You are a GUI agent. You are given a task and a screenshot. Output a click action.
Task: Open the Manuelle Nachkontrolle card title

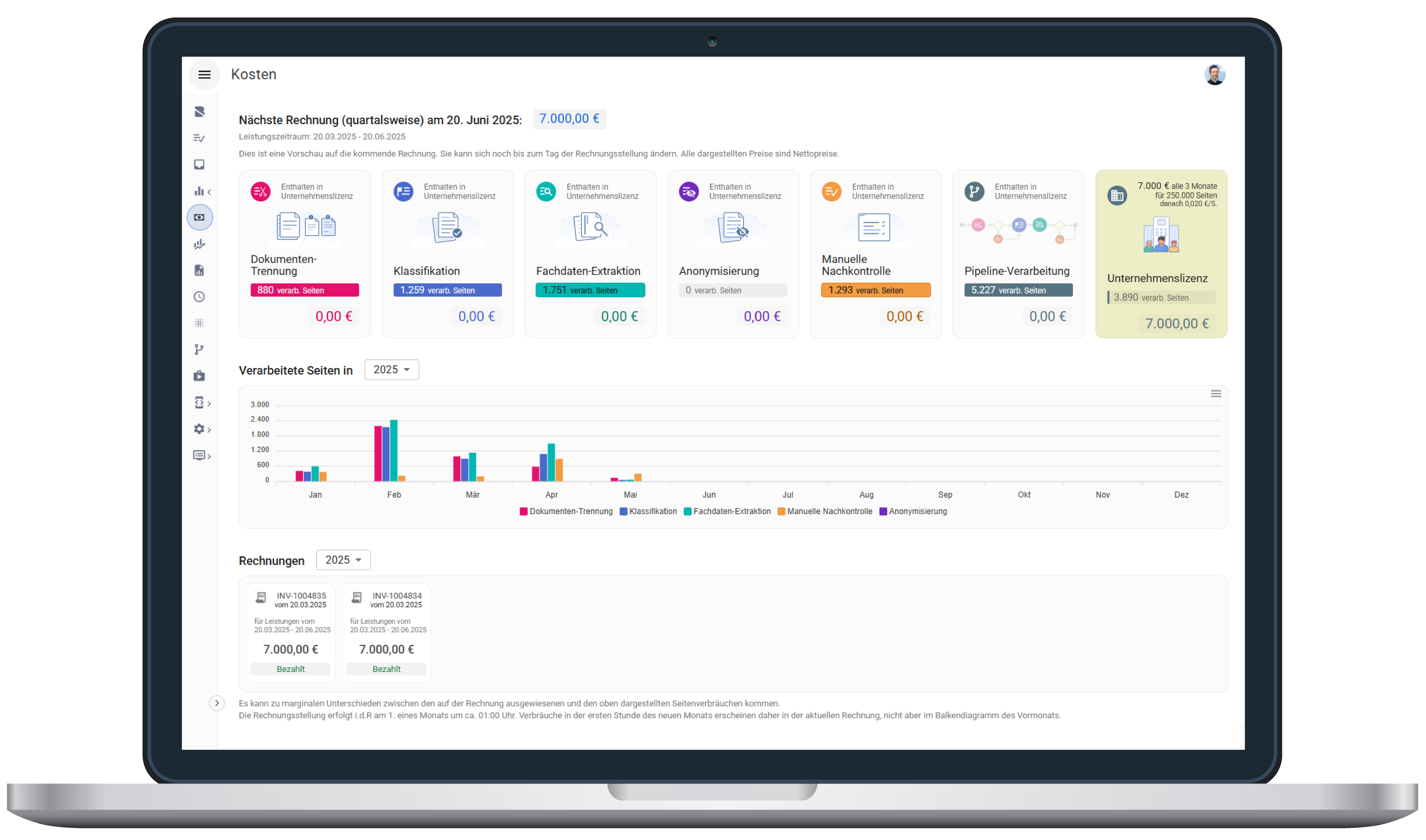pos(856,265)
